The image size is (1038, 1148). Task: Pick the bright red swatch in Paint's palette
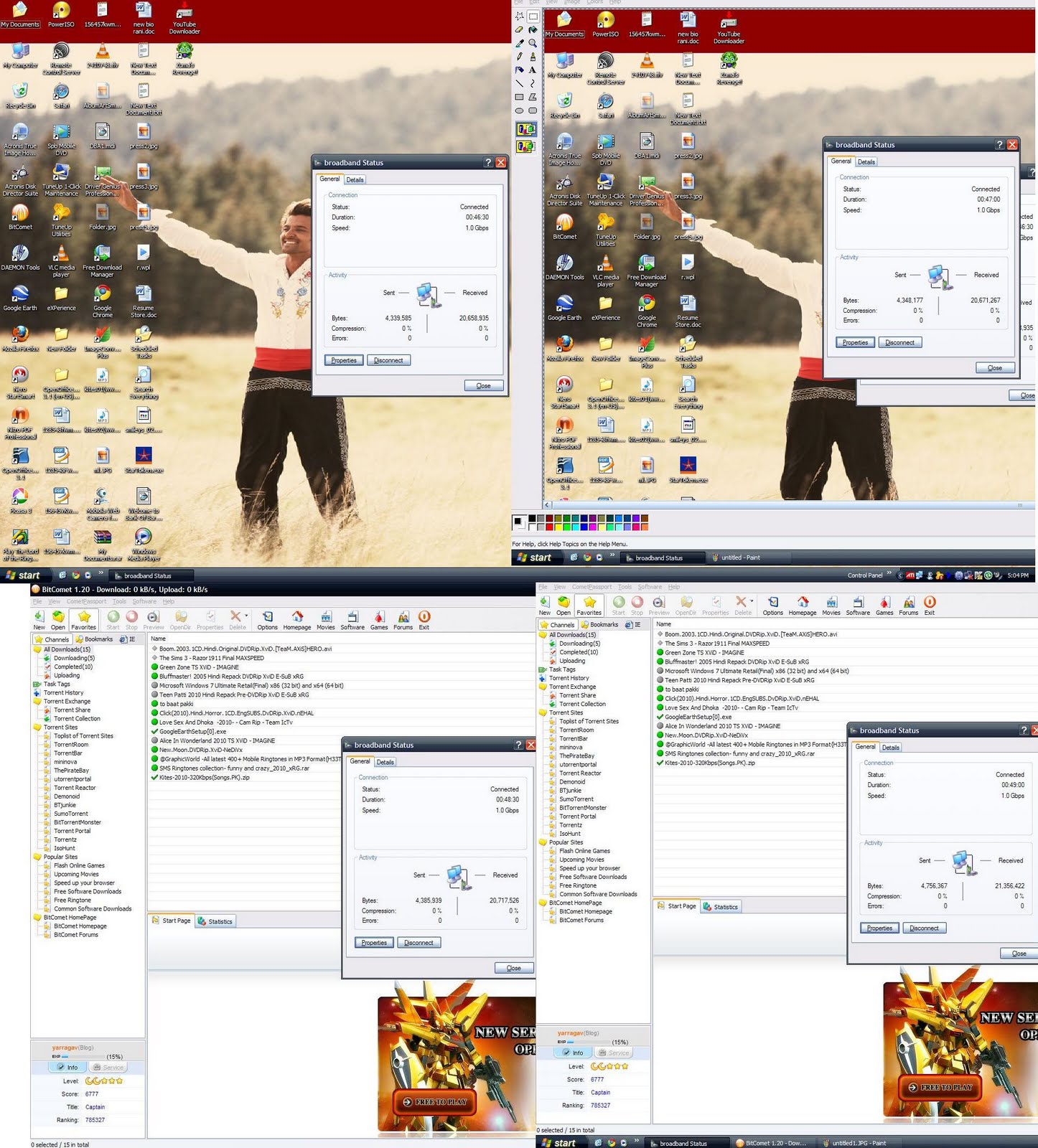[x=548, y=526]
